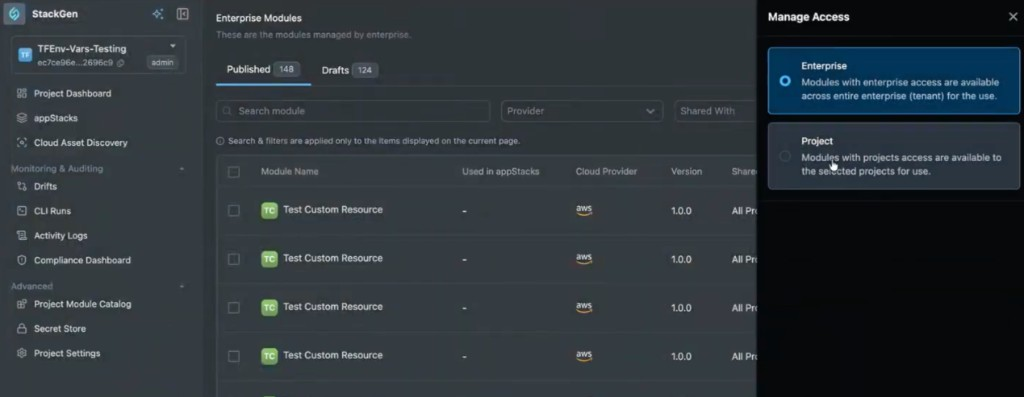Collapse the sidebar with the panel icon
1024x397 pixels.
point(183,14)
